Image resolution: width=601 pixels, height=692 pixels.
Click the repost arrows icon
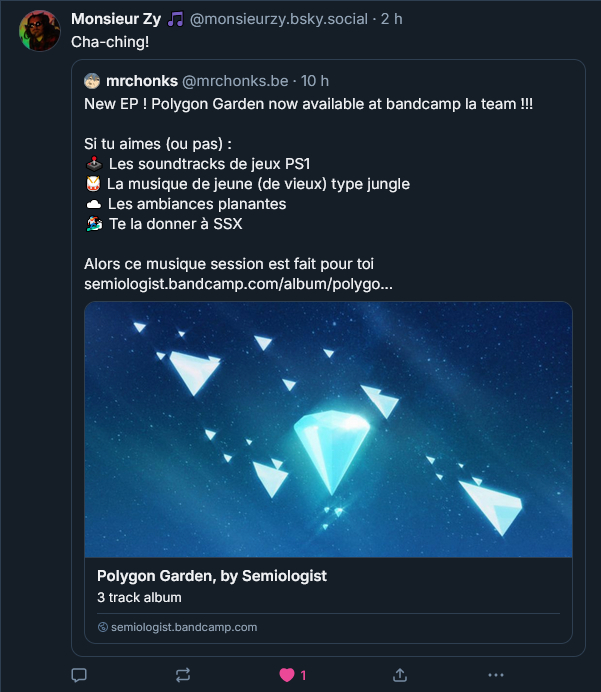(182, 675)
